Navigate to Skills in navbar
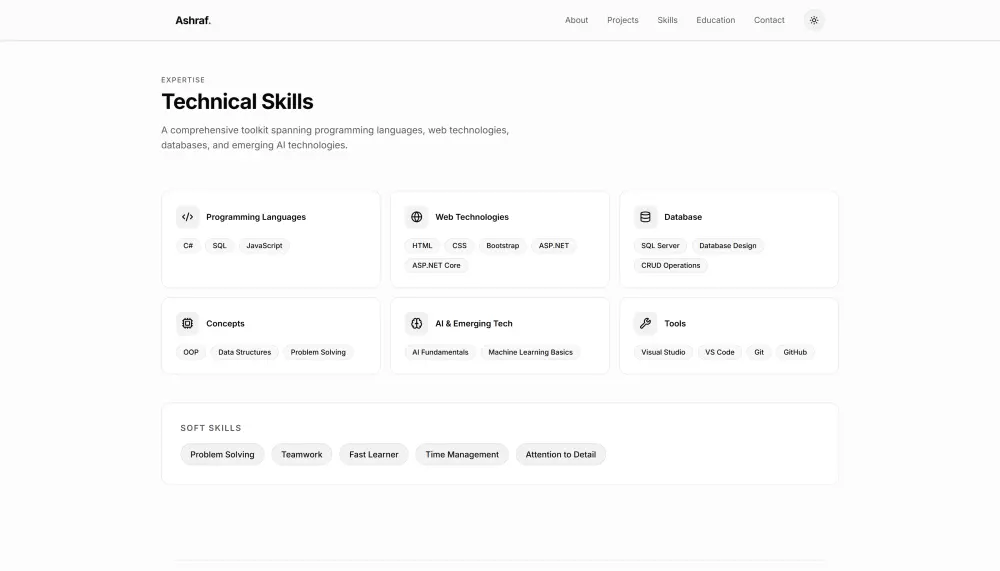 (x=667, y=20)
